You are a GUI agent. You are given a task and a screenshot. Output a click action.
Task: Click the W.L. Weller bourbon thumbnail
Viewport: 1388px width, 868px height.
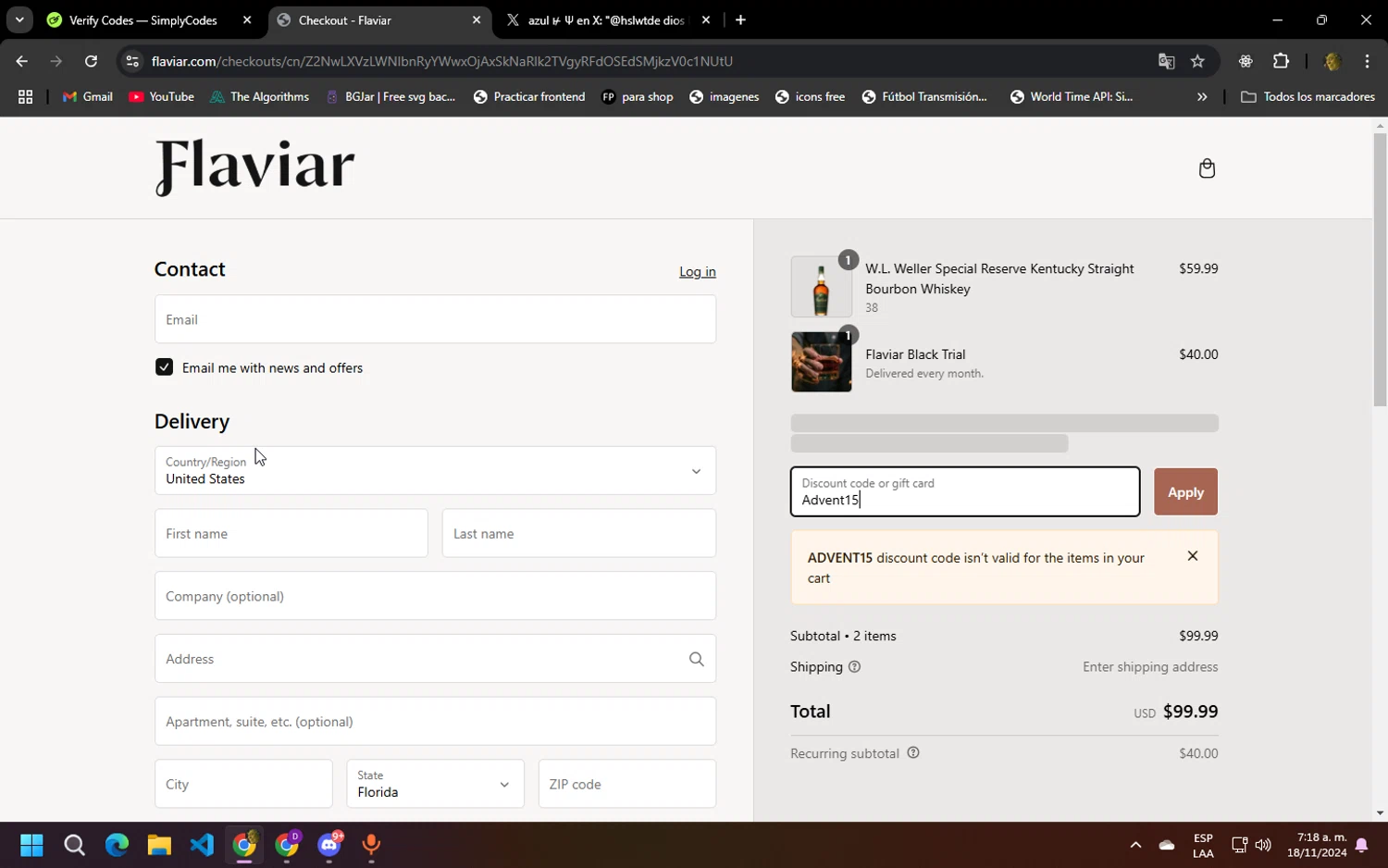pos(821,287)
